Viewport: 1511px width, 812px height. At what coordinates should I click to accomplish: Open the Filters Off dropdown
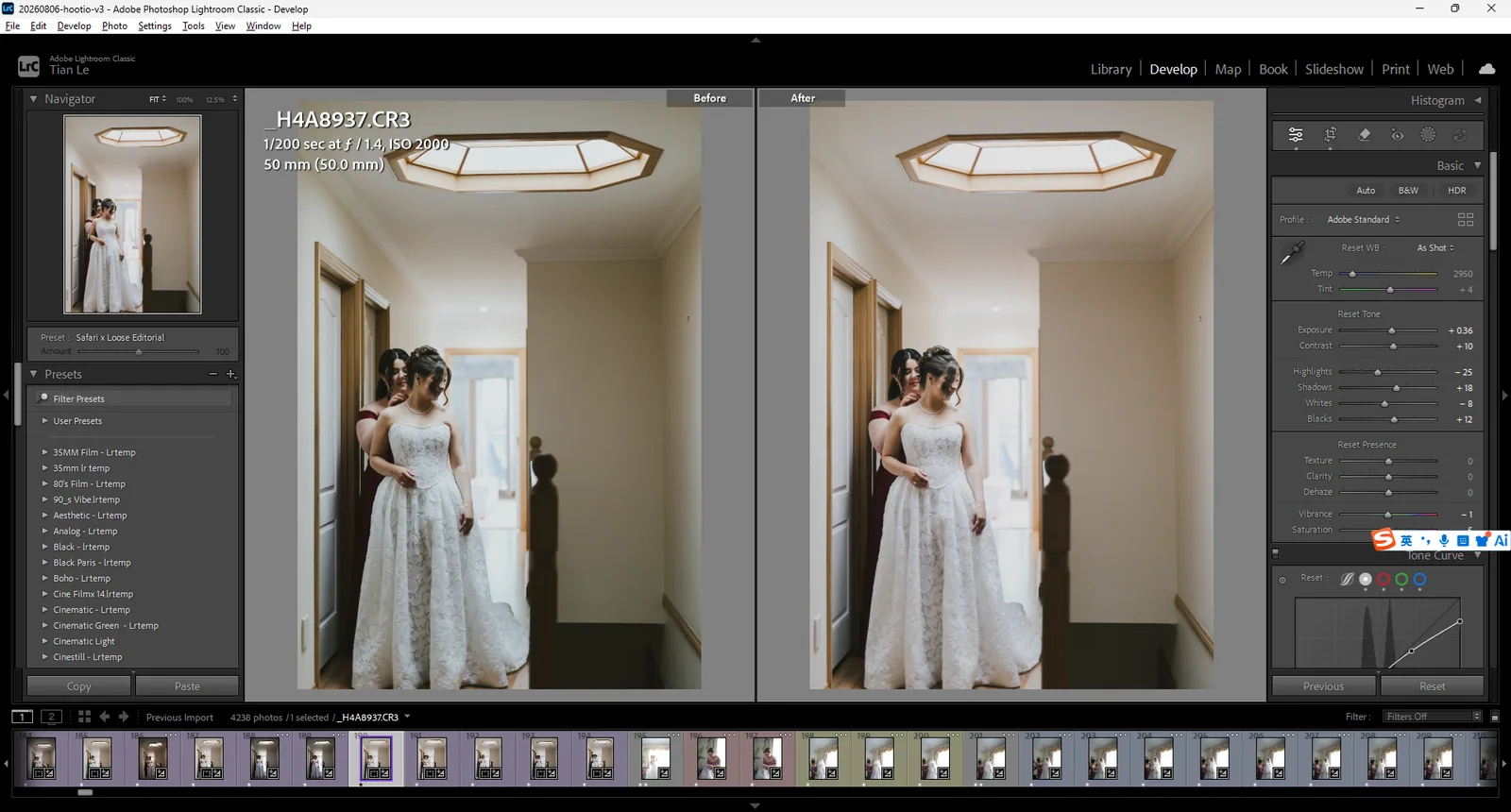click(1433, 717)
